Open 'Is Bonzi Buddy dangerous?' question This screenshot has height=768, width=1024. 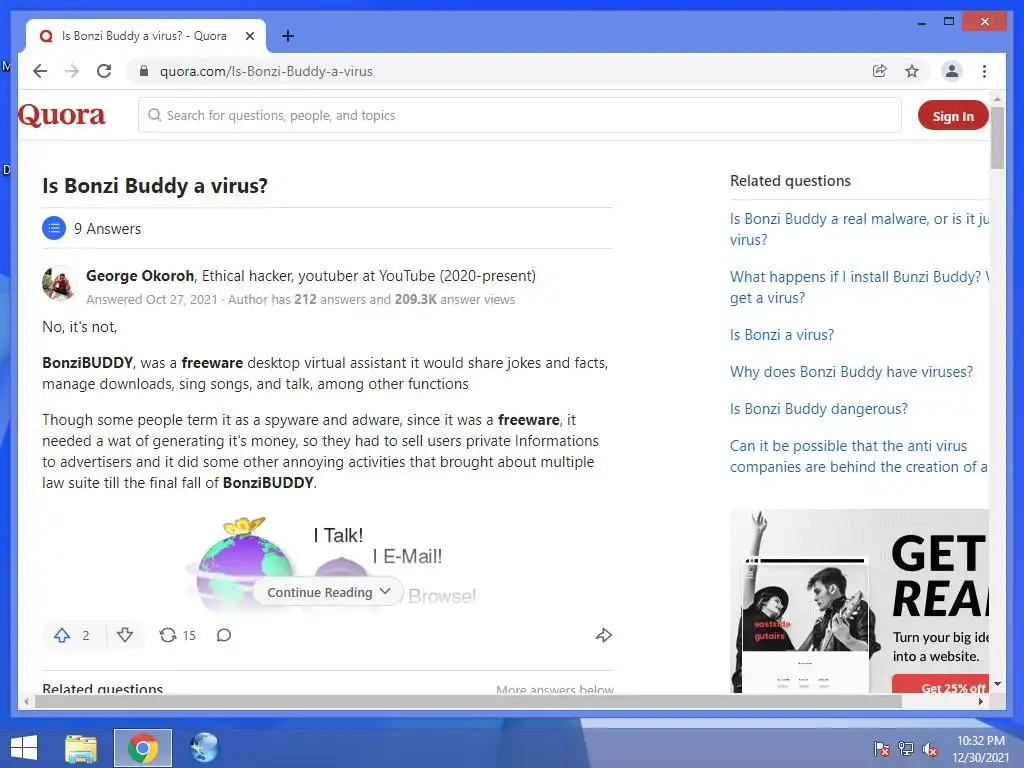(x=818, y=409)
